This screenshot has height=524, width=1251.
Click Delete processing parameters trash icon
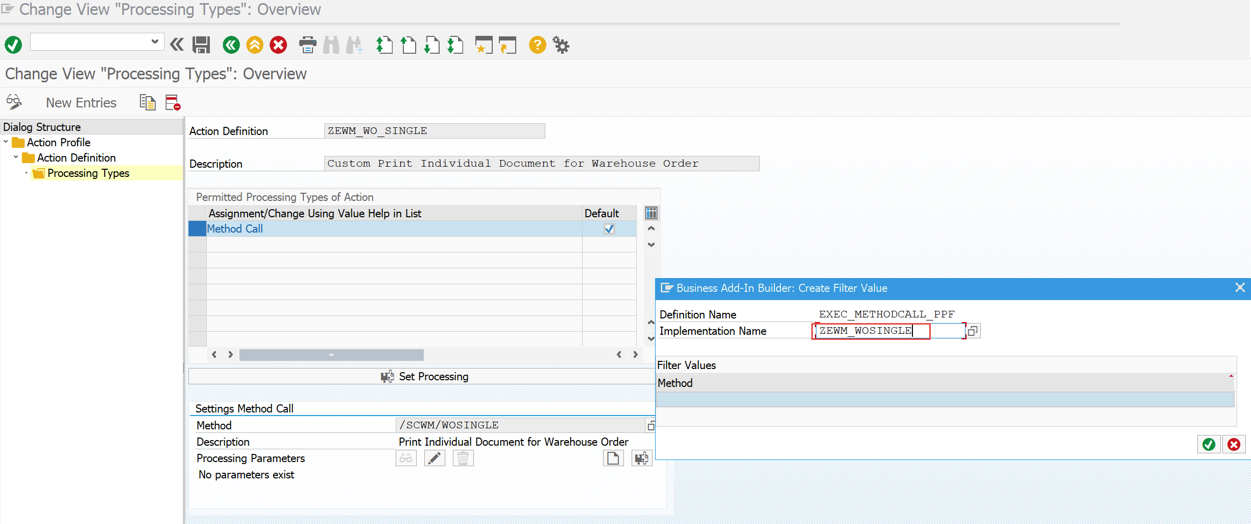coord(462,458)
